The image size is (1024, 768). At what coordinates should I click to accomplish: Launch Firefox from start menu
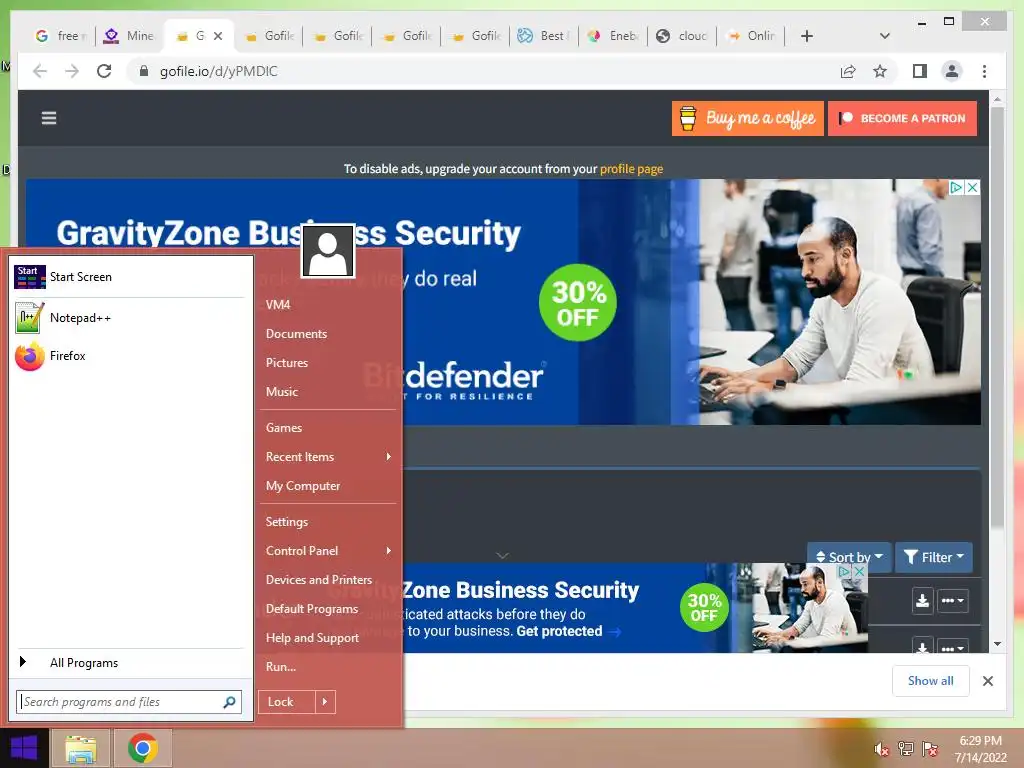[x=129, y=356]
